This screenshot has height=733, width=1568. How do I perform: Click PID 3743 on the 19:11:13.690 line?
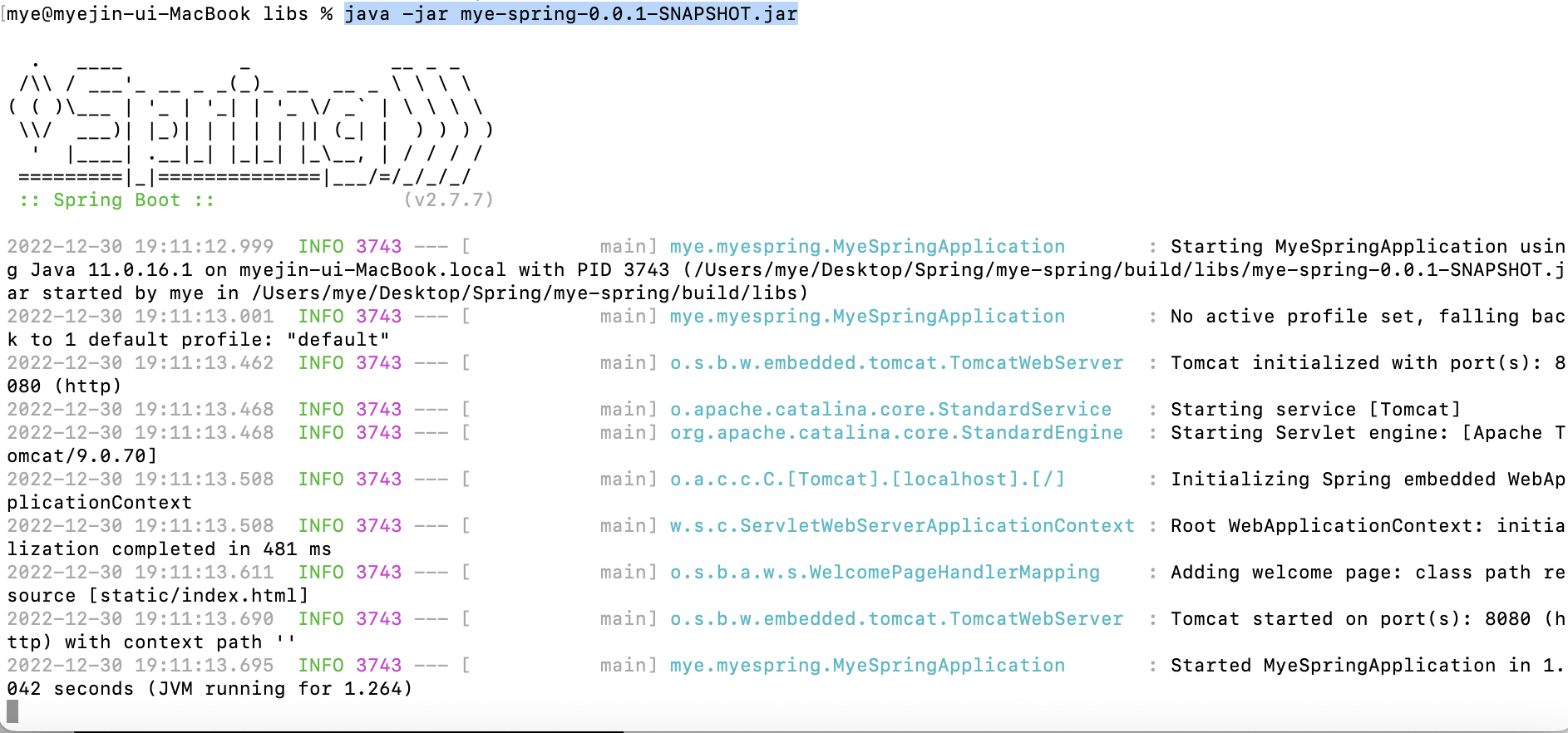[379, 619]
